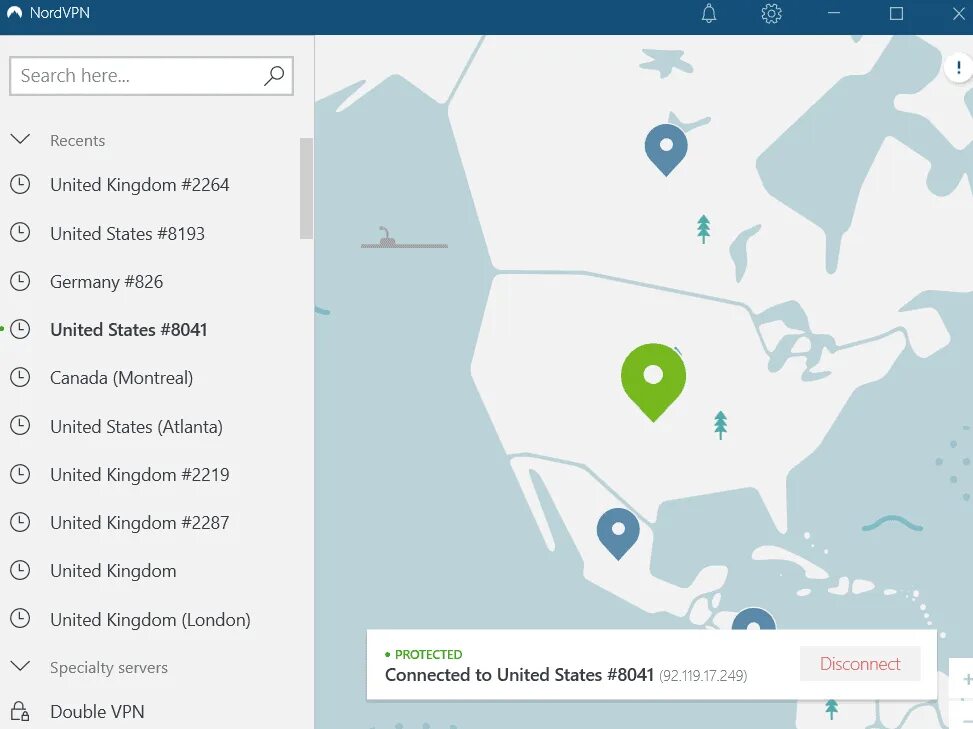Click the clock icon beside United Kingdom (London)

(20, 619)
